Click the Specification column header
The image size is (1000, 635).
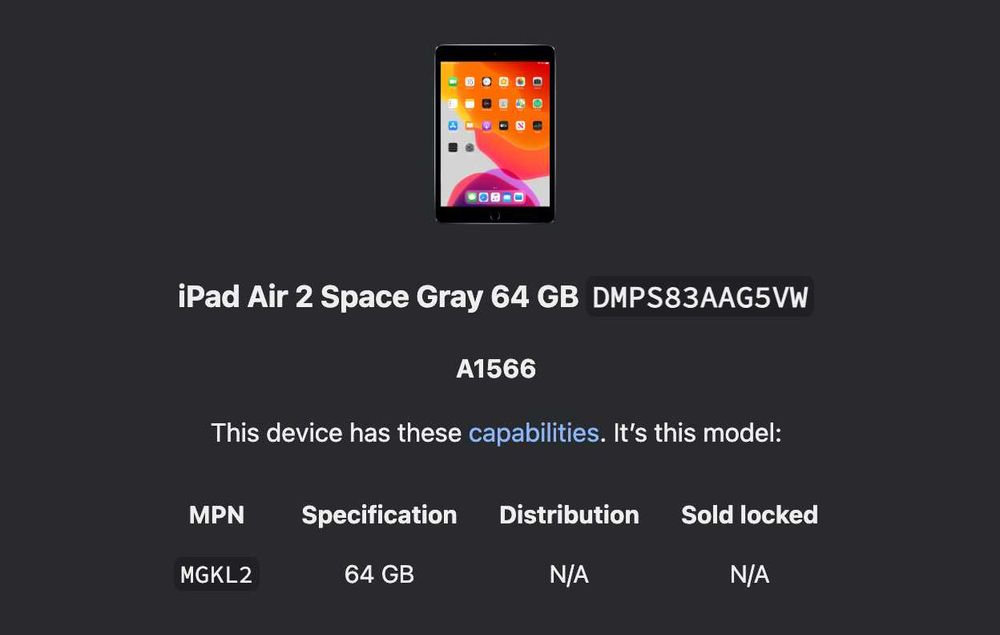[379, 515]
